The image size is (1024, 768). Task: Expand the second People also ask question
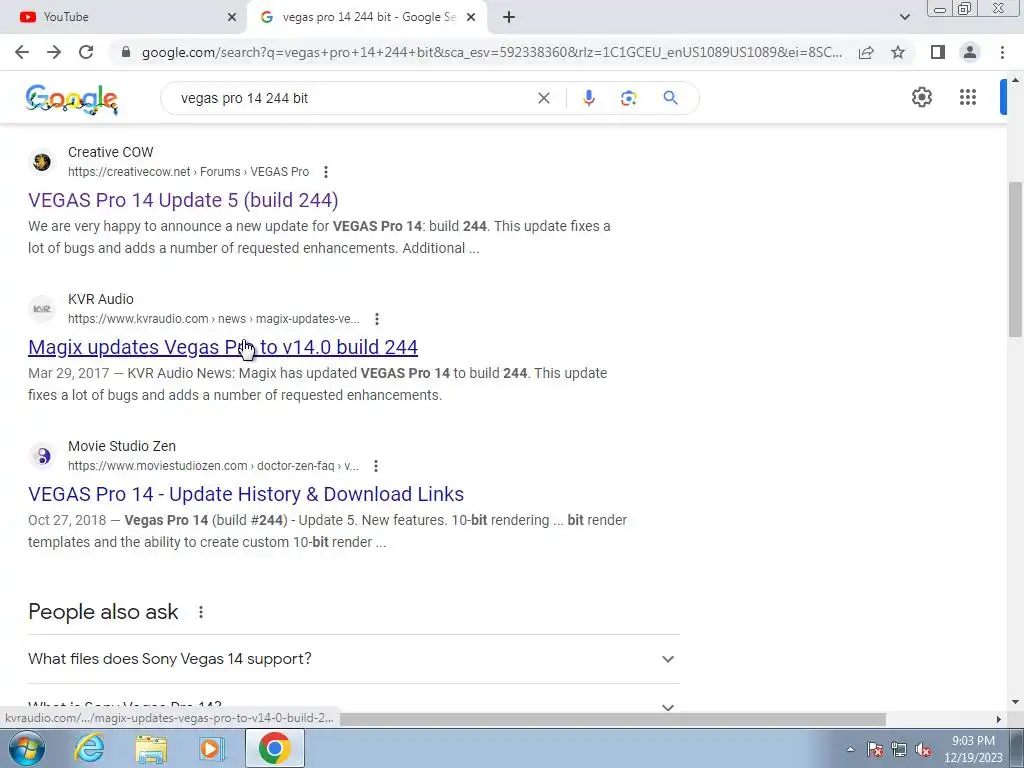354,707
